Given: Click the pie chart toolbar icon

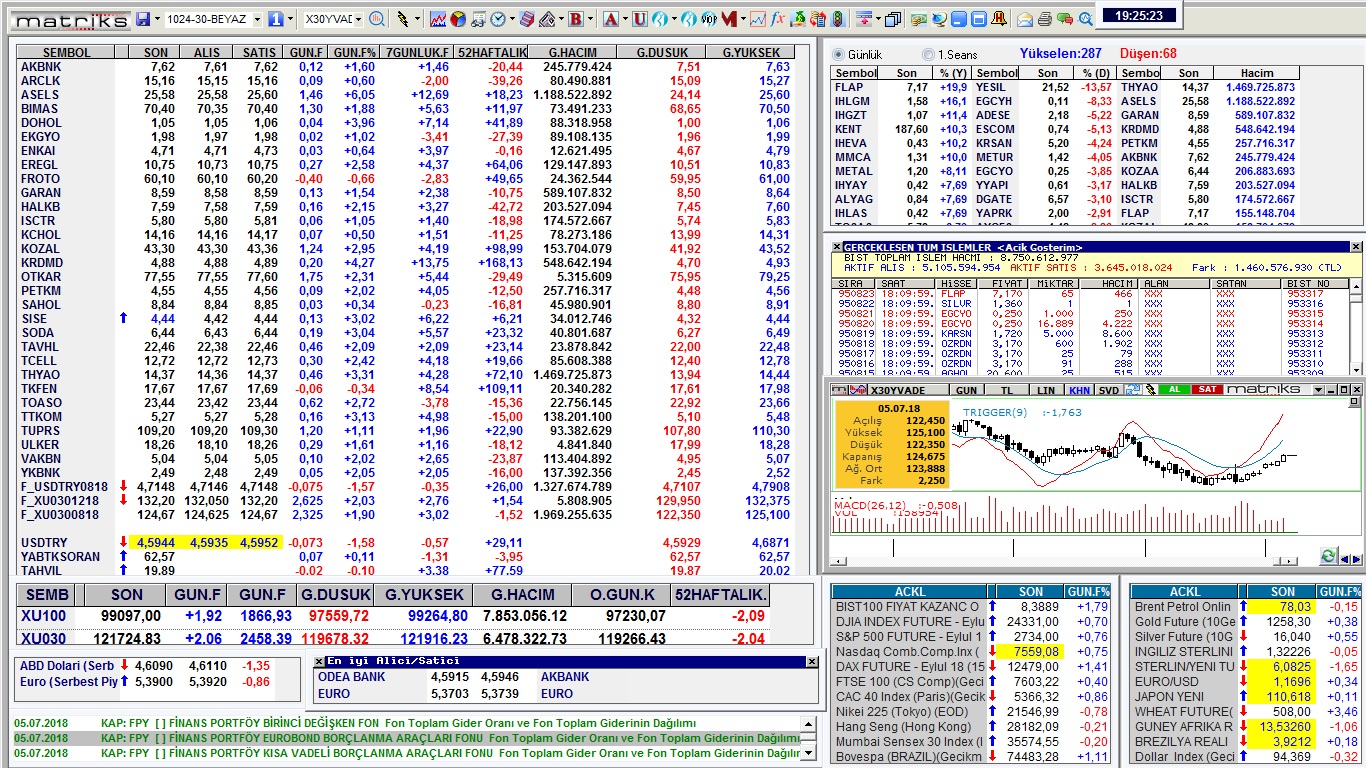Looking at the screenshot, I should 457,19.
